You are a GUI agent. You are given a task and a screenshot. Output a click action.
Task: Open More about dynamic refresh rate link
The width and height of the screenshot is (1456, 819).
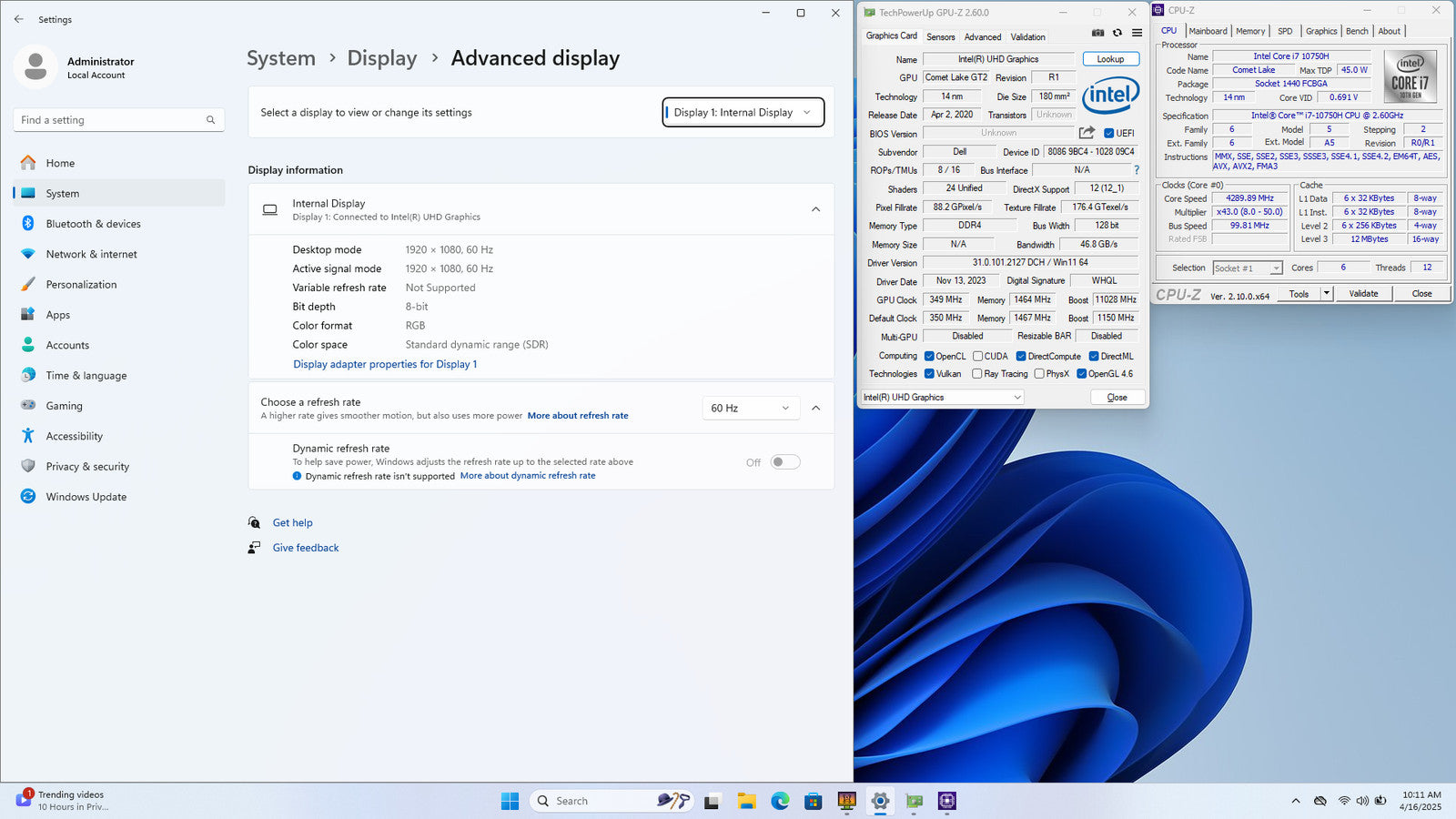528,476
